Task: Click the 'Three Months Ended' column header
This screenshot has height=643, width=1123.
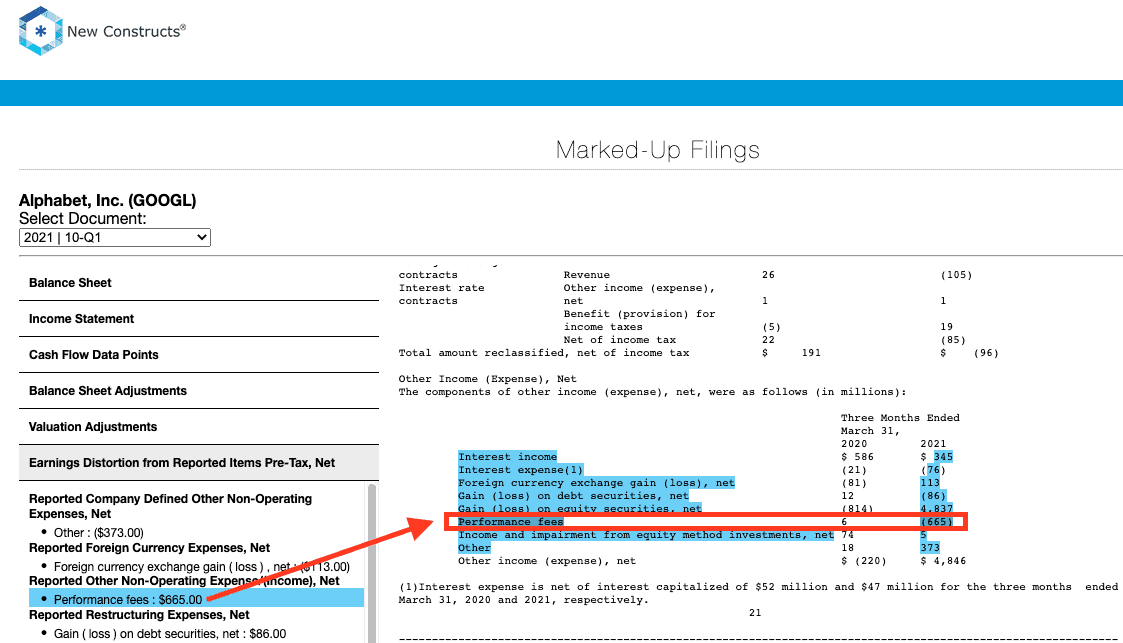Action: (900, 417)
